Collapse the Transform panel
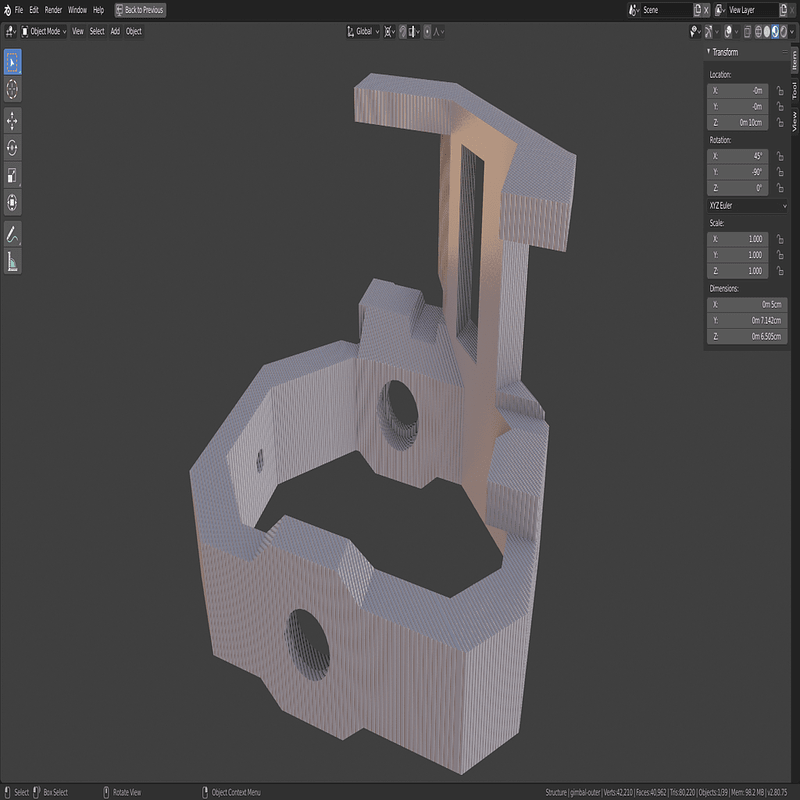 point(708,52)
